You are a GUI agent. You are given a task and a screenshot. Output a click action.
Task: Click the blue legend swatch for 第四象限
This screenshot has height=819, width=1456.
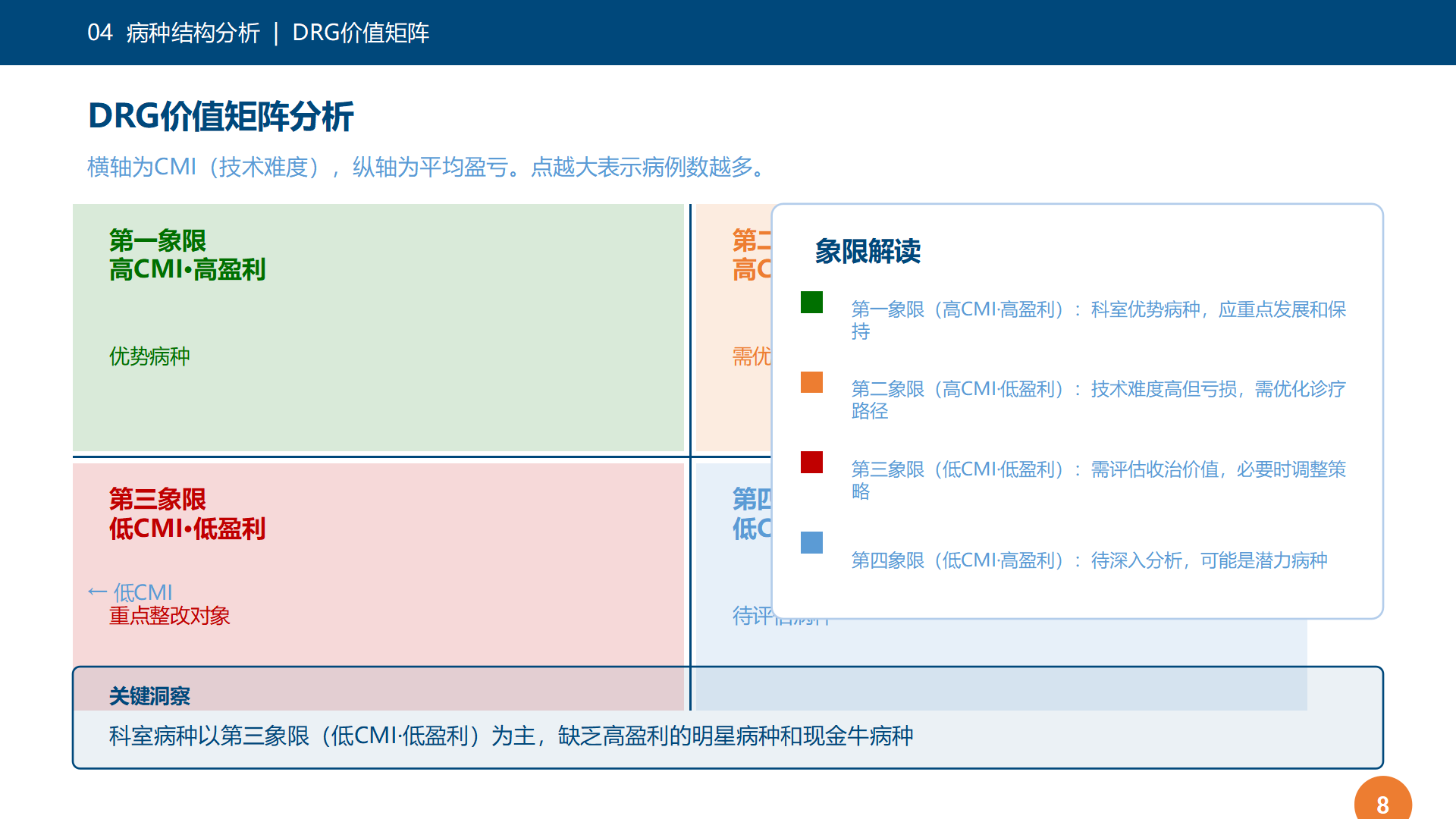coord(811,542)
